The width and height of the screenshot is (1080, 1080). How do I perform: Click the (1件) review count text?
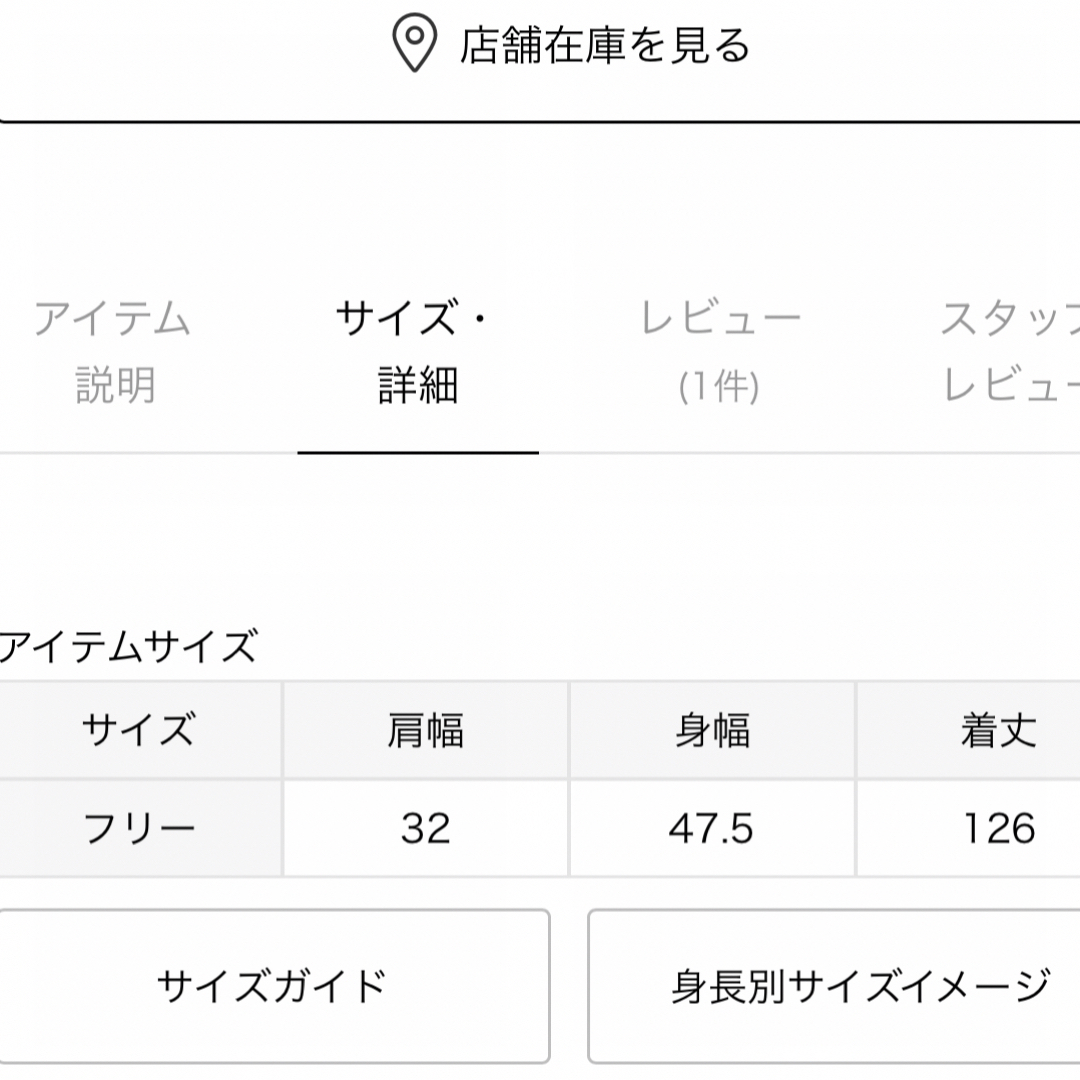(719, 386)
